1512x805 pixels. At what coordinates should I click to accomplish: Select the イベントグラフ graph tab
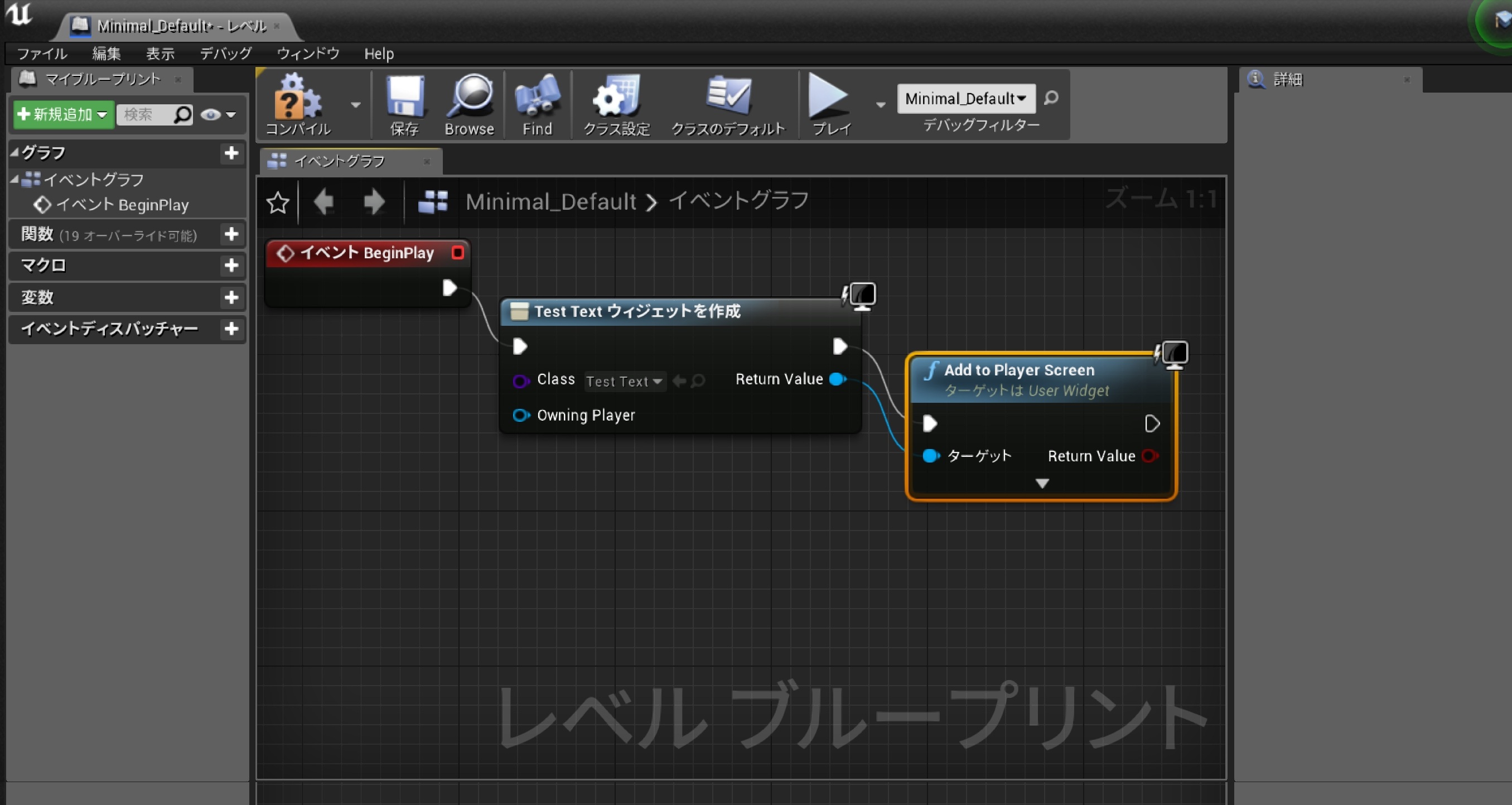[340, 161]
